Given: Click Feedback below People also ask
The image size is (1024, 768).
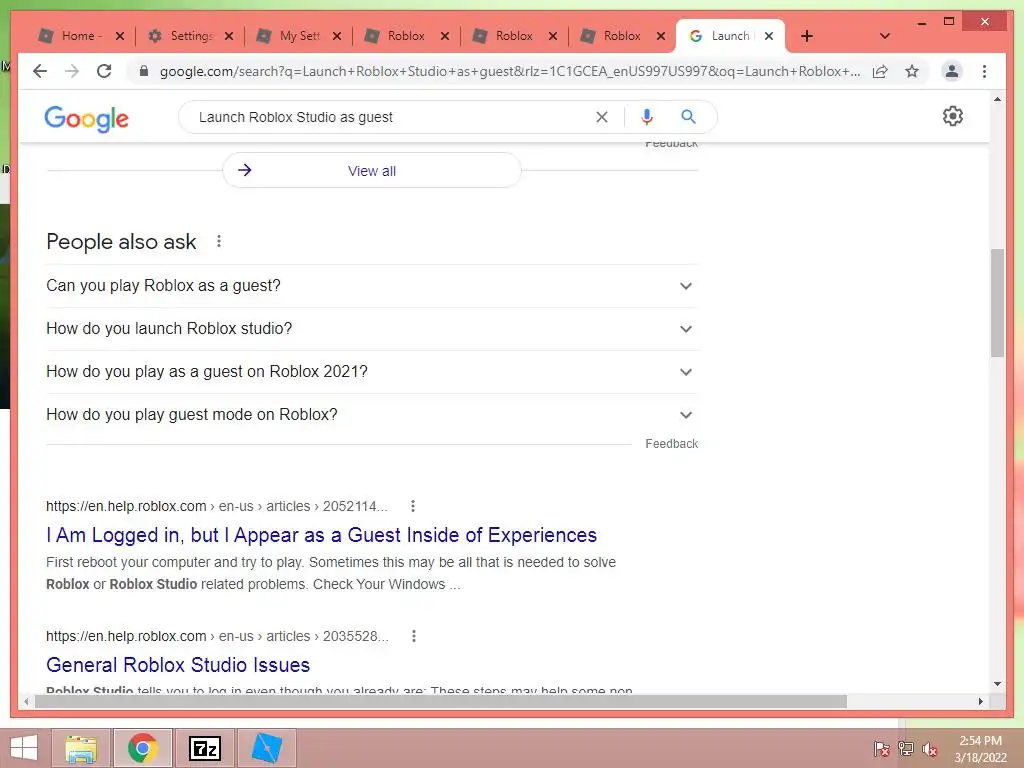Looking at the screenshot, I should pyautogui.click(x=671, y=444).
